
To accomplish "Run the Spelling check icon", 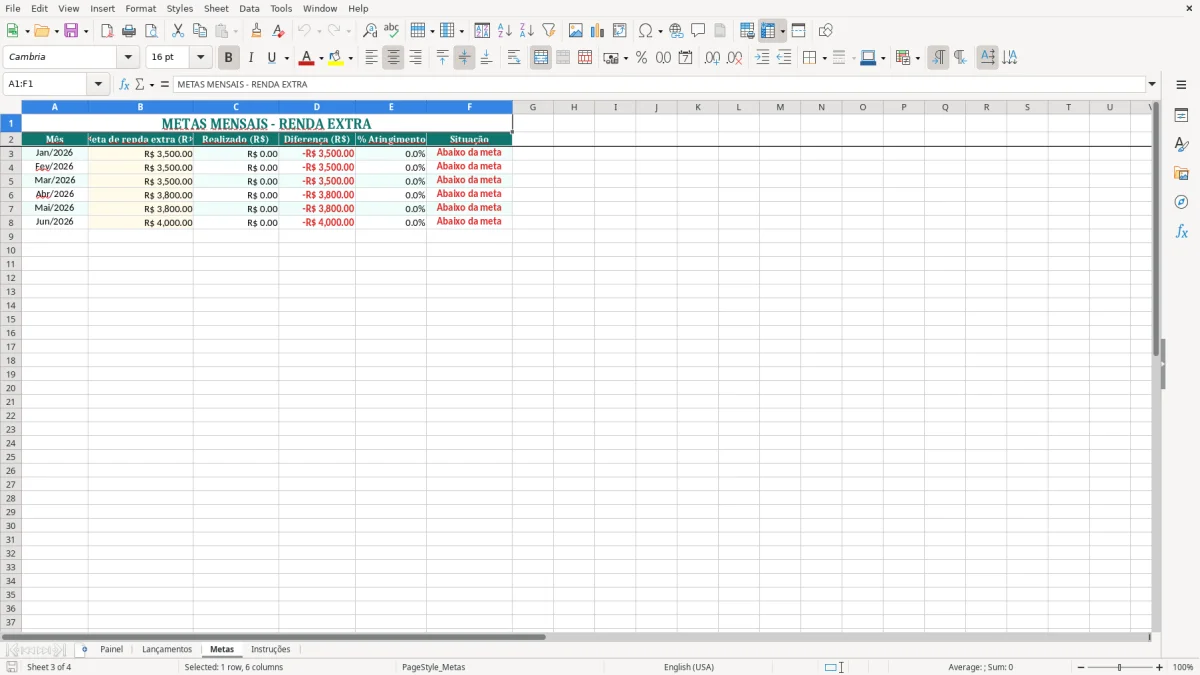I will pyautogui.click(x=392, y=31).
